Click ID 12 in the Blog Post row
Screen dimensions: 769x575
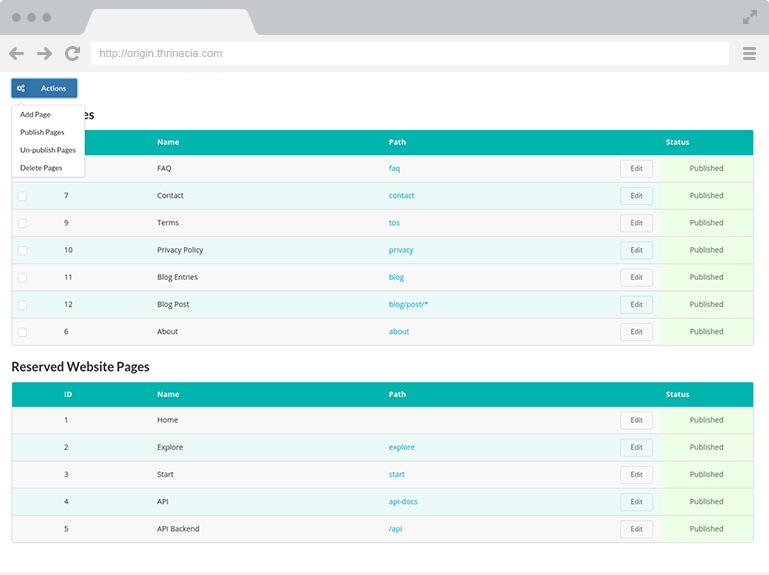(68, 305)
